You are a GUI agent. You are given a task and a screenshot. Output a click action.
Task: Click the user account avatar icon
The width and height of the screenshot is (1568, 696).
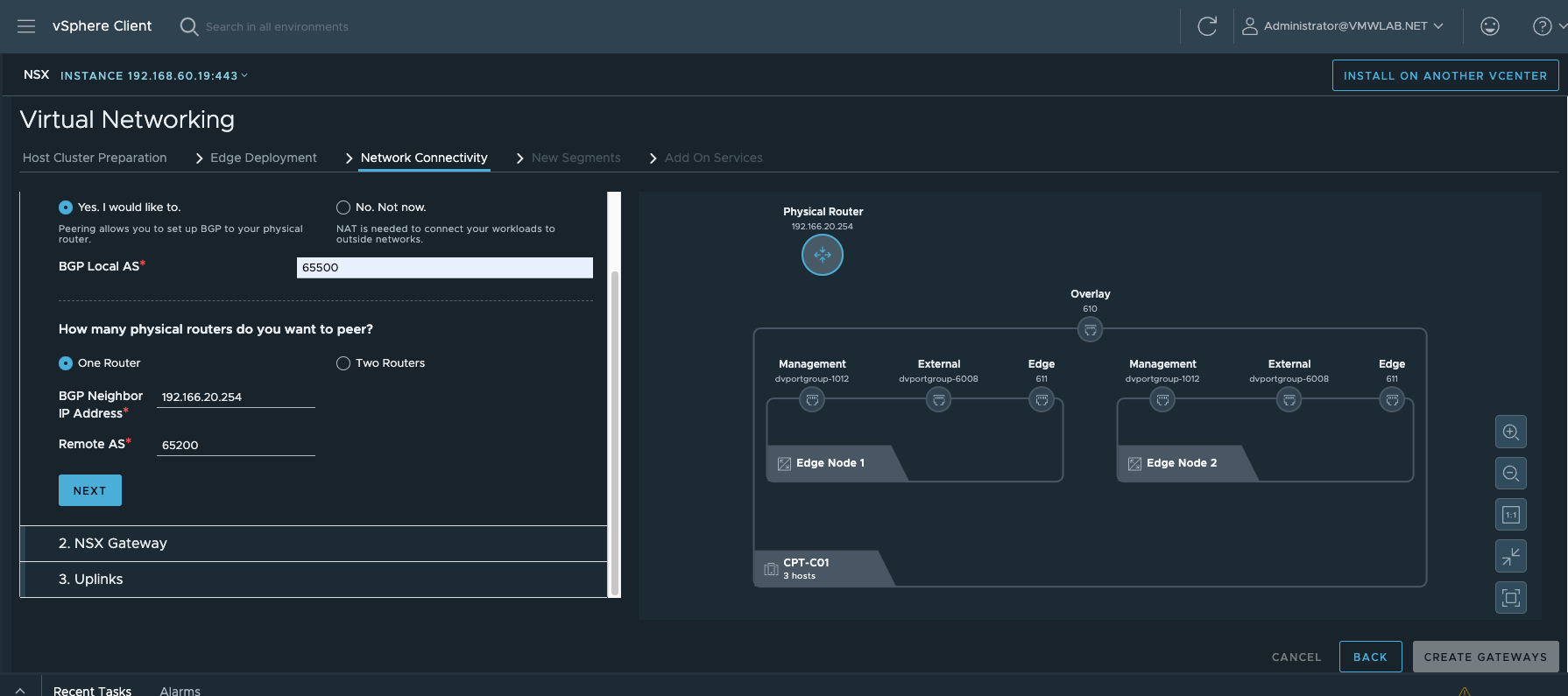(1250, 26)
